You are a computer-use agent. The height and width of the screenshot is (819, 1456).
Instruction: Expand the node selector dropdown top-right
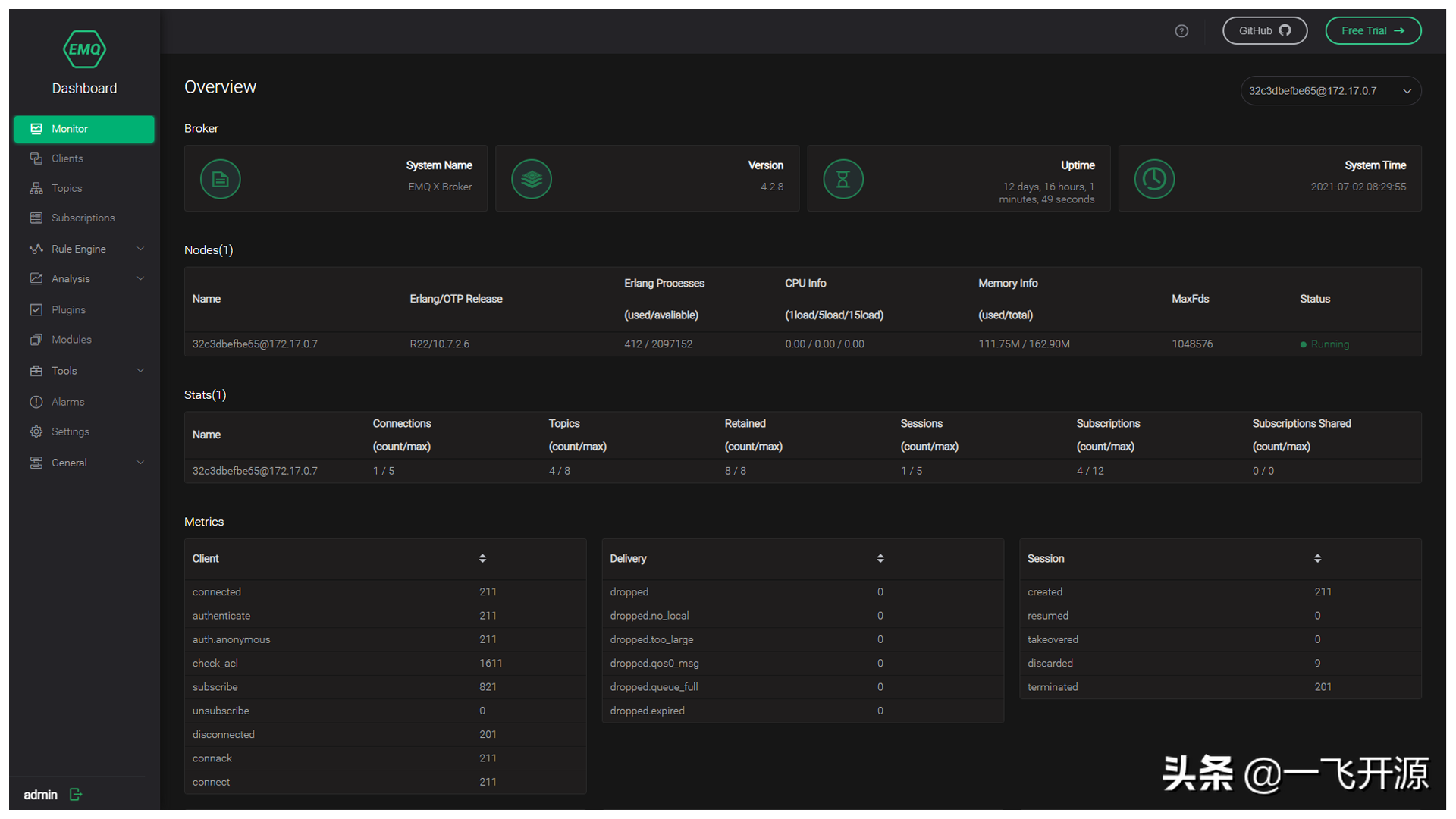tap(1407, 90)
